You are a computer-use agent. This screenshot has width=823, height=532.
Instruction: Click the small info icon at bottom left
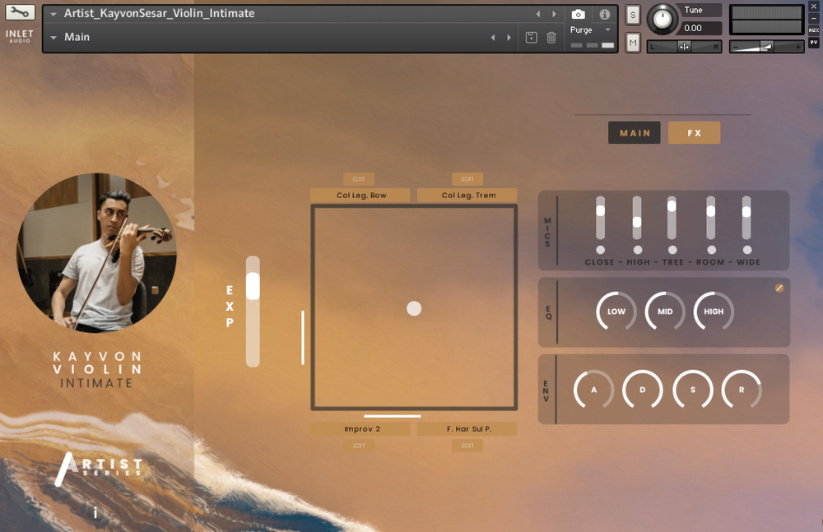(x=96, y=512)
